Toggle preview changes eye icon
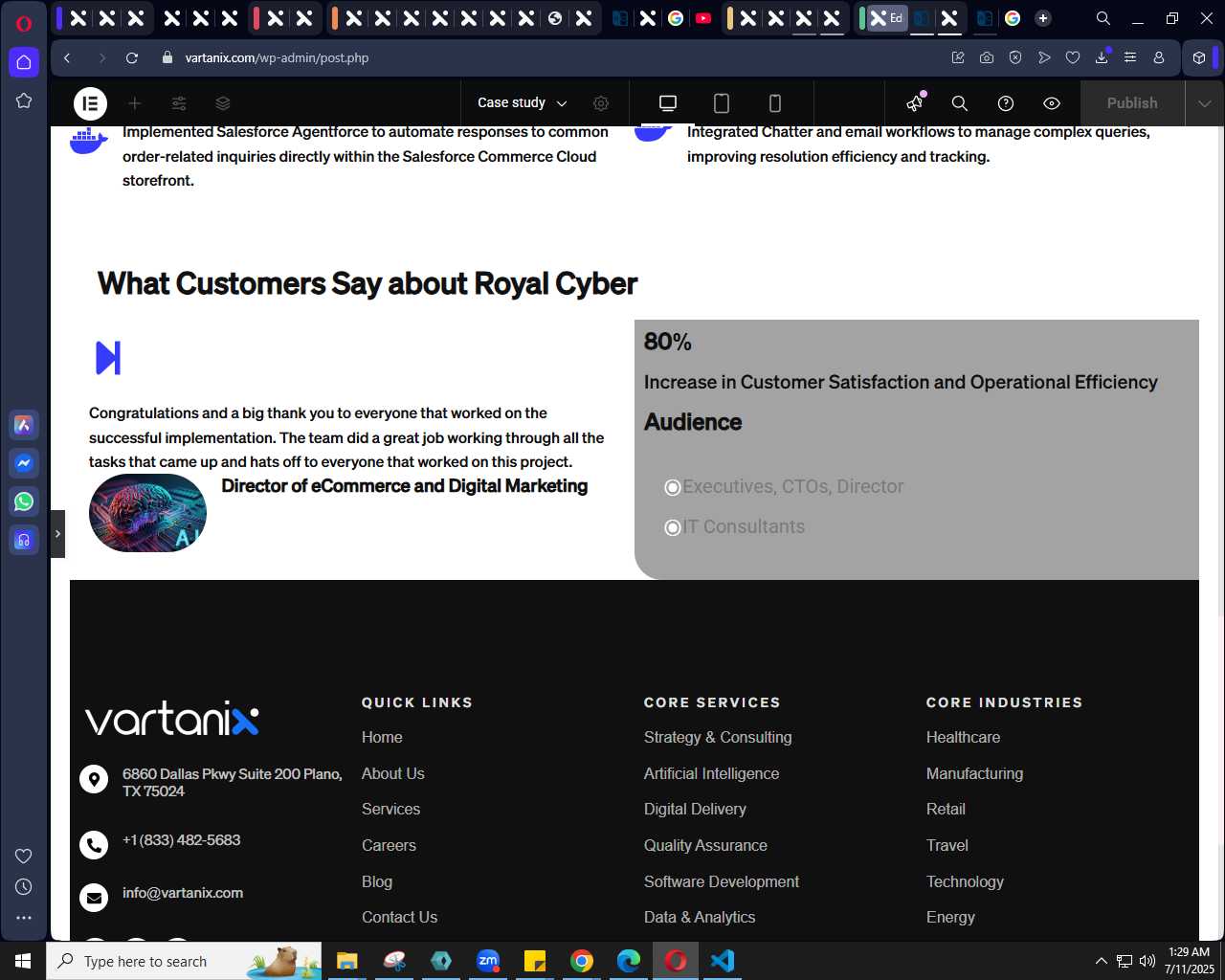The height and width of the screenshot is (980, 1225). click(x=1052, y=103)
